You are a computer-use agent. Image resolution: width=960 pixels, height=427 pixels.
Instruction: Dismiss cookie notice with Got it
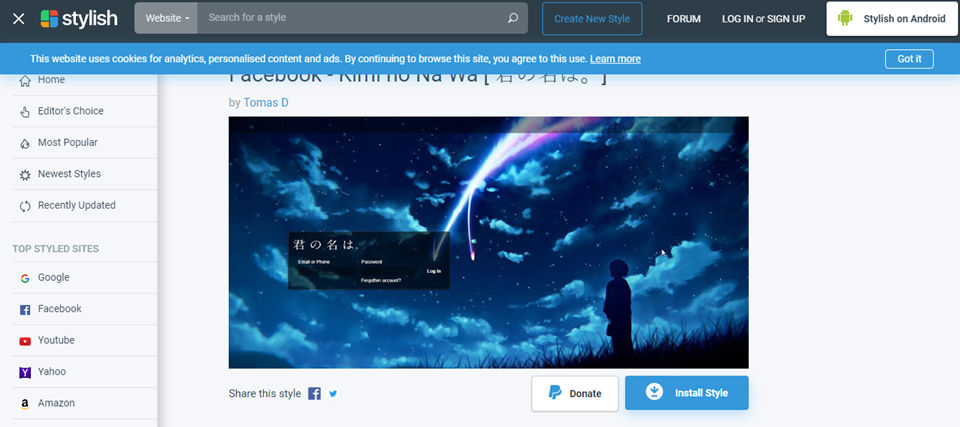coord(909,59)
